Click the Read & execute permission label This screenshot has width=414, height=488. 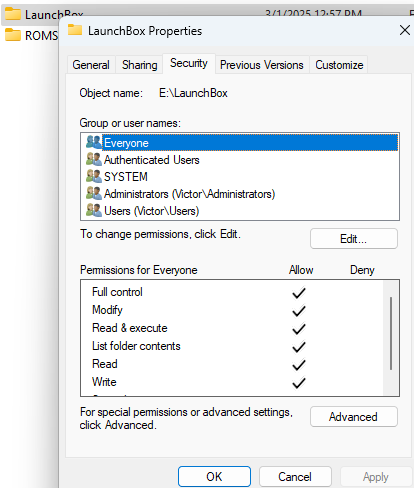click(x=130, y=328)
